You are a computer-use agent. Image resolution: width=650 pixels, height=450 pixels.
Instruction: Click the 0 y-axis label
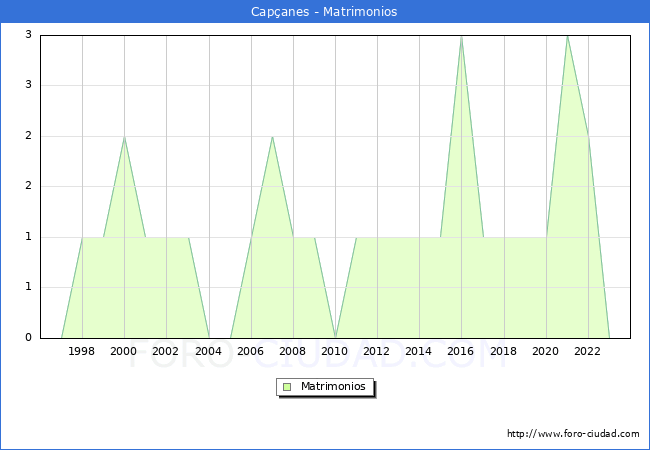coord(28,337)
